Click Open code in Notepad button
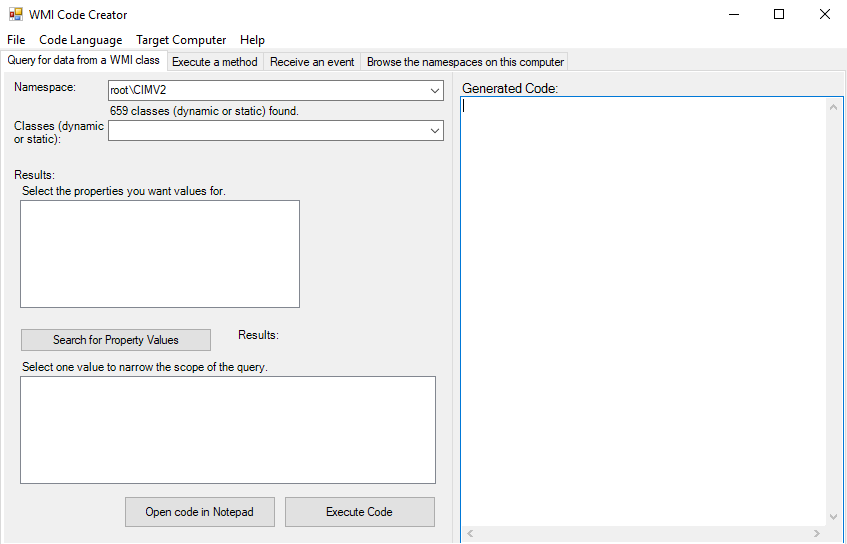The image size is (847, 544). click(199, 512)
